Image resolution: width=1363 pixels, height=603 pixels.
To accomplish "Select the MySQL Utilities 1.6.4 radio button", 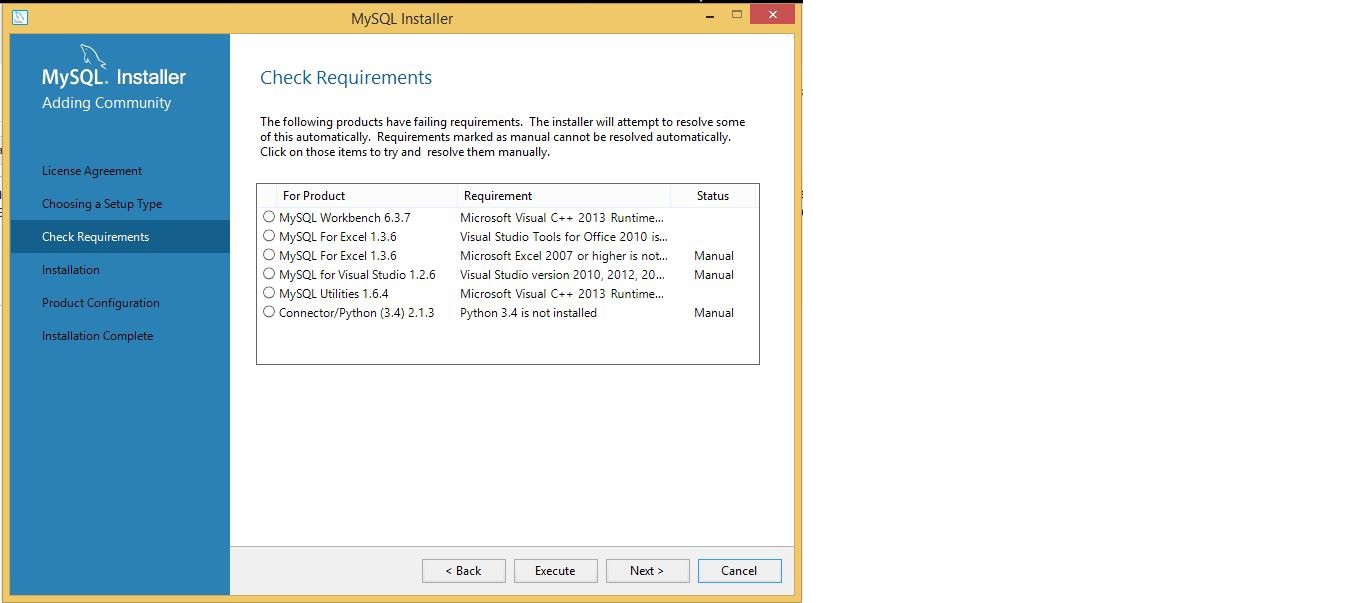I will [x=269, y=293].
